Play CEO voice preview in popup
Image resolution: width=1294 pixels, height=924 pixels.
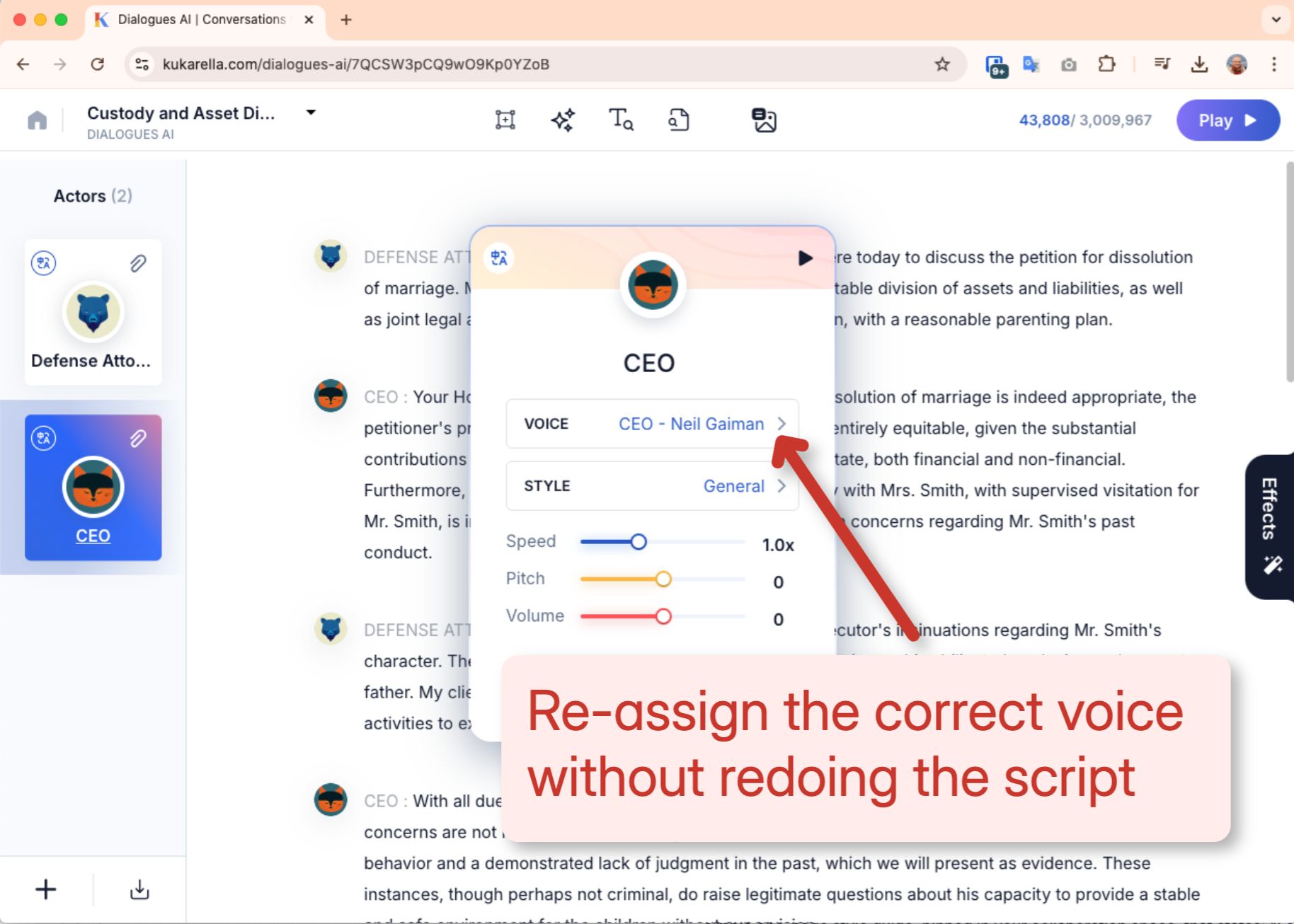pos(805,258)
